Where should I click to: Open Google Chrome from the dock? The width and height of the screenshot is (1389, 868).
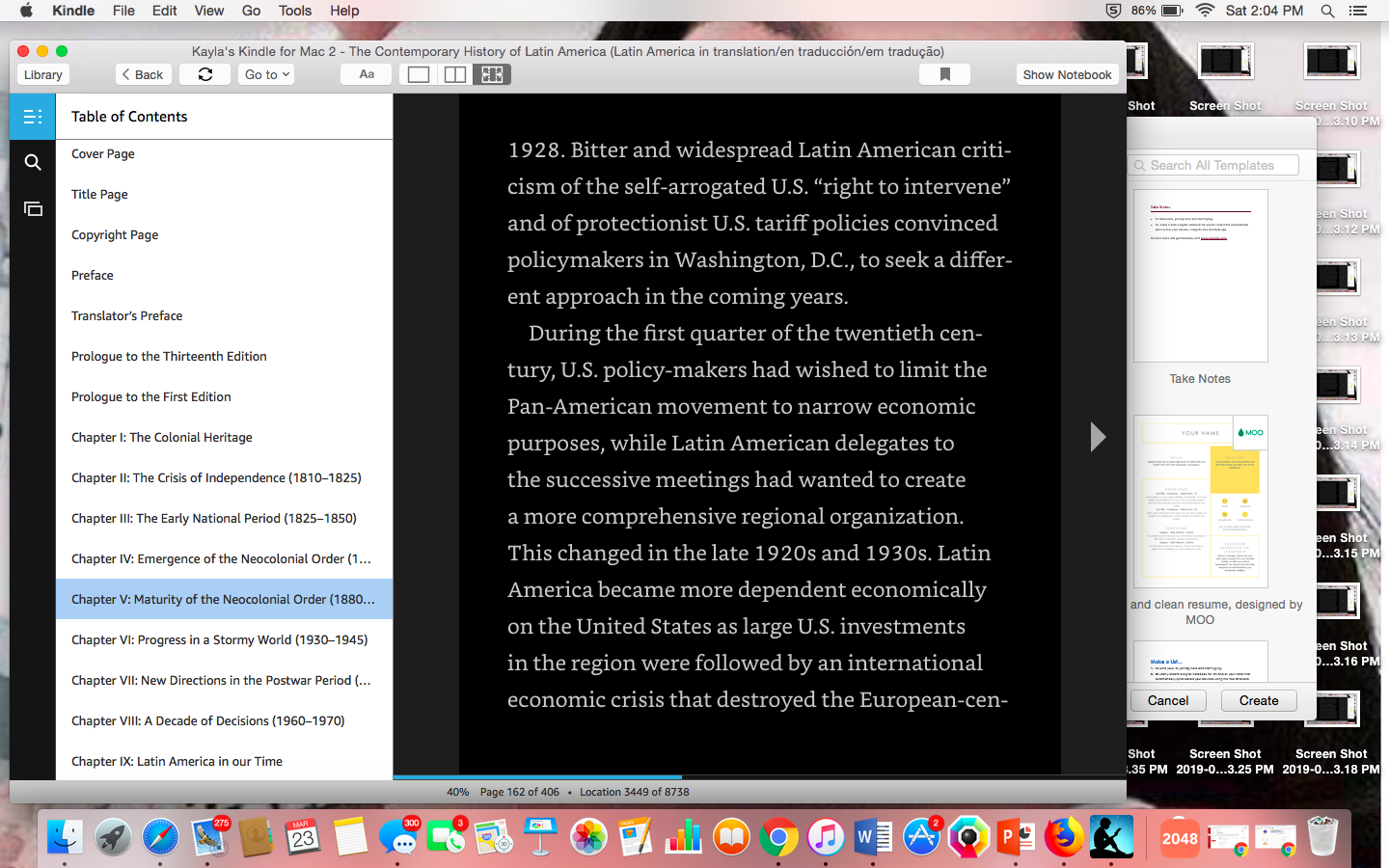pos(778,837)
